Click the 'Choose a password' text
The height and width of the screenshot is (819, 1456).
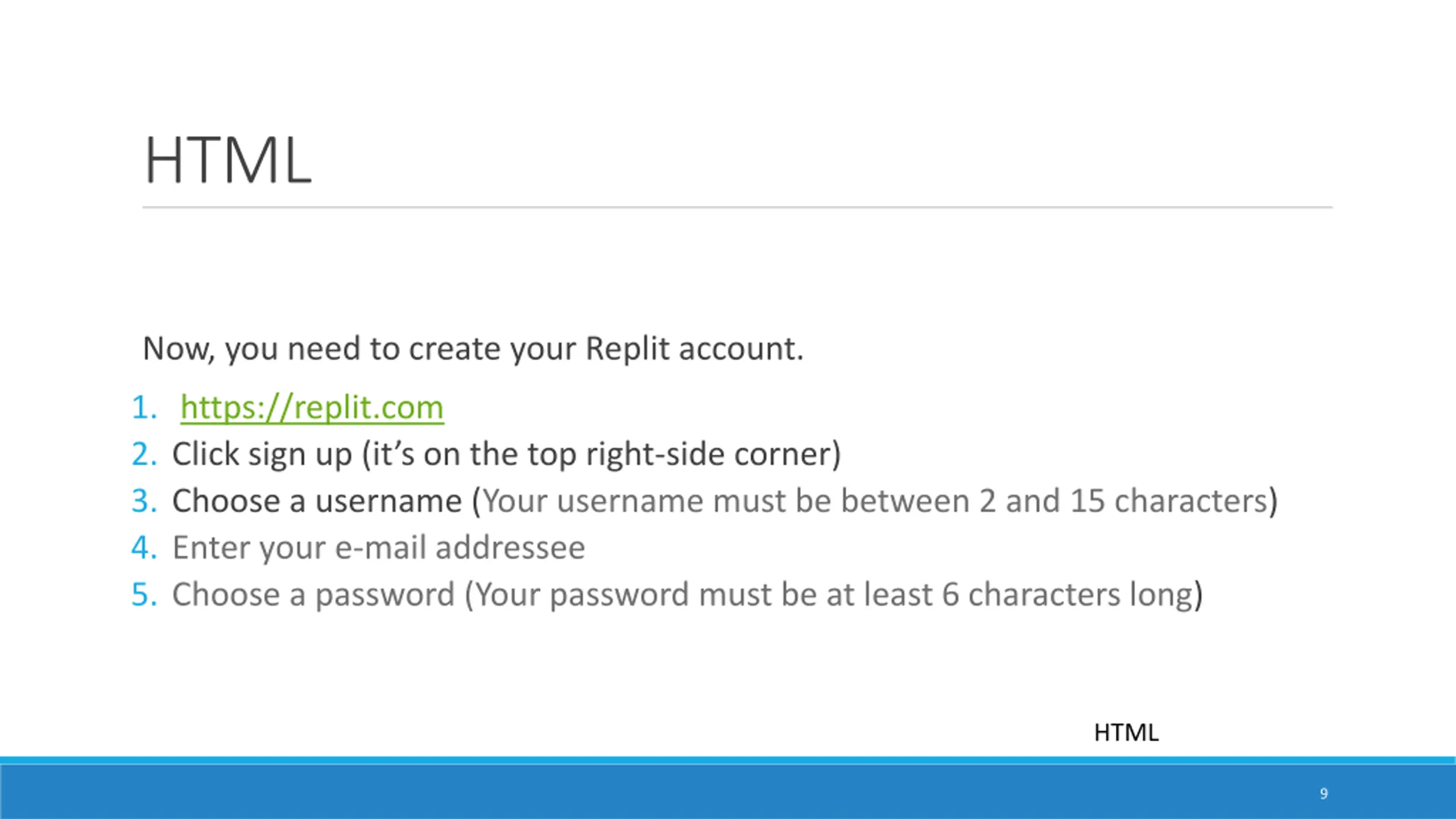[313, 594]
